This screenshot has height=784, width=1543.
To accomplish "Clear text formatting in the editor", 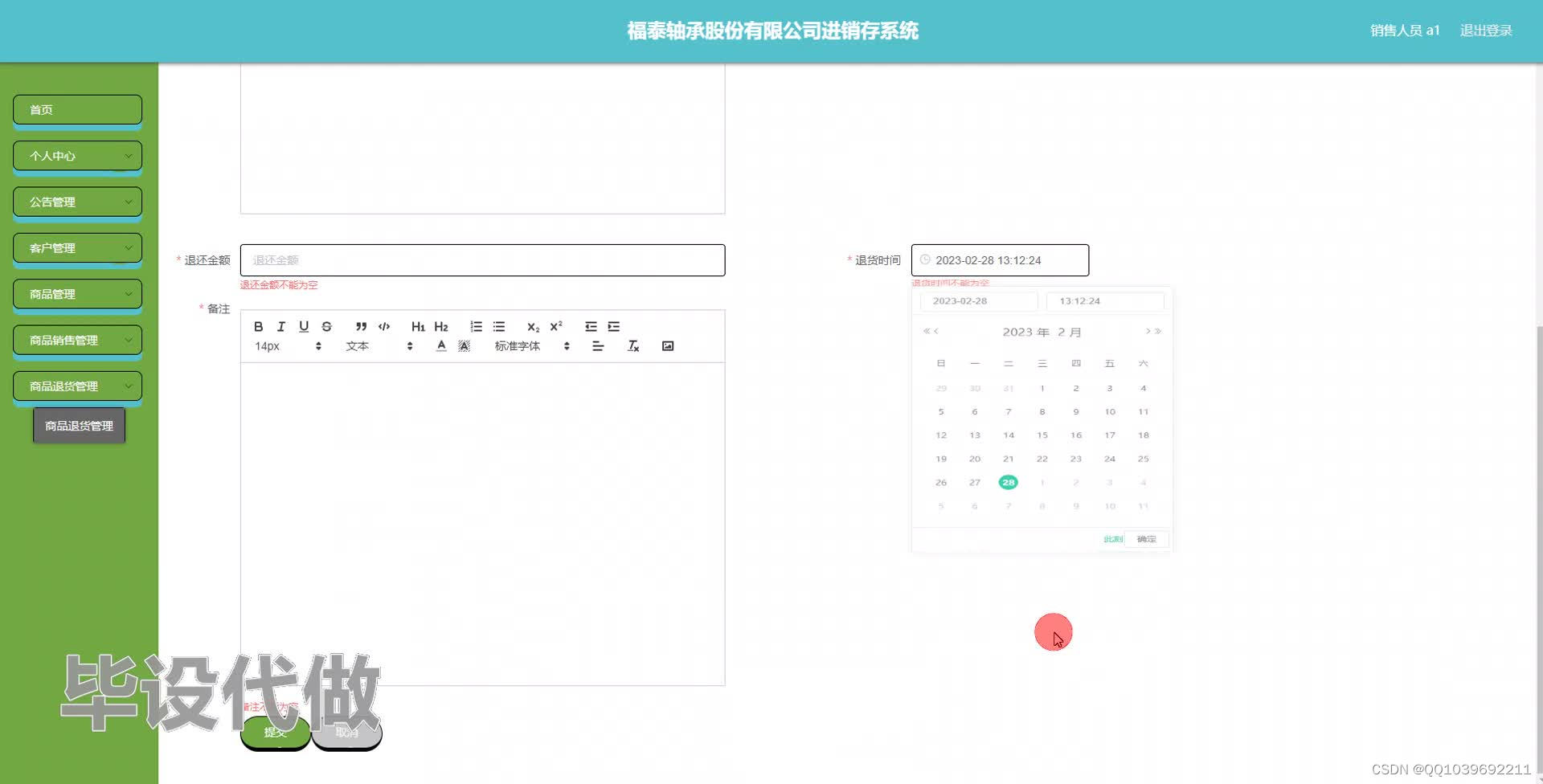I will pos(633,346).
